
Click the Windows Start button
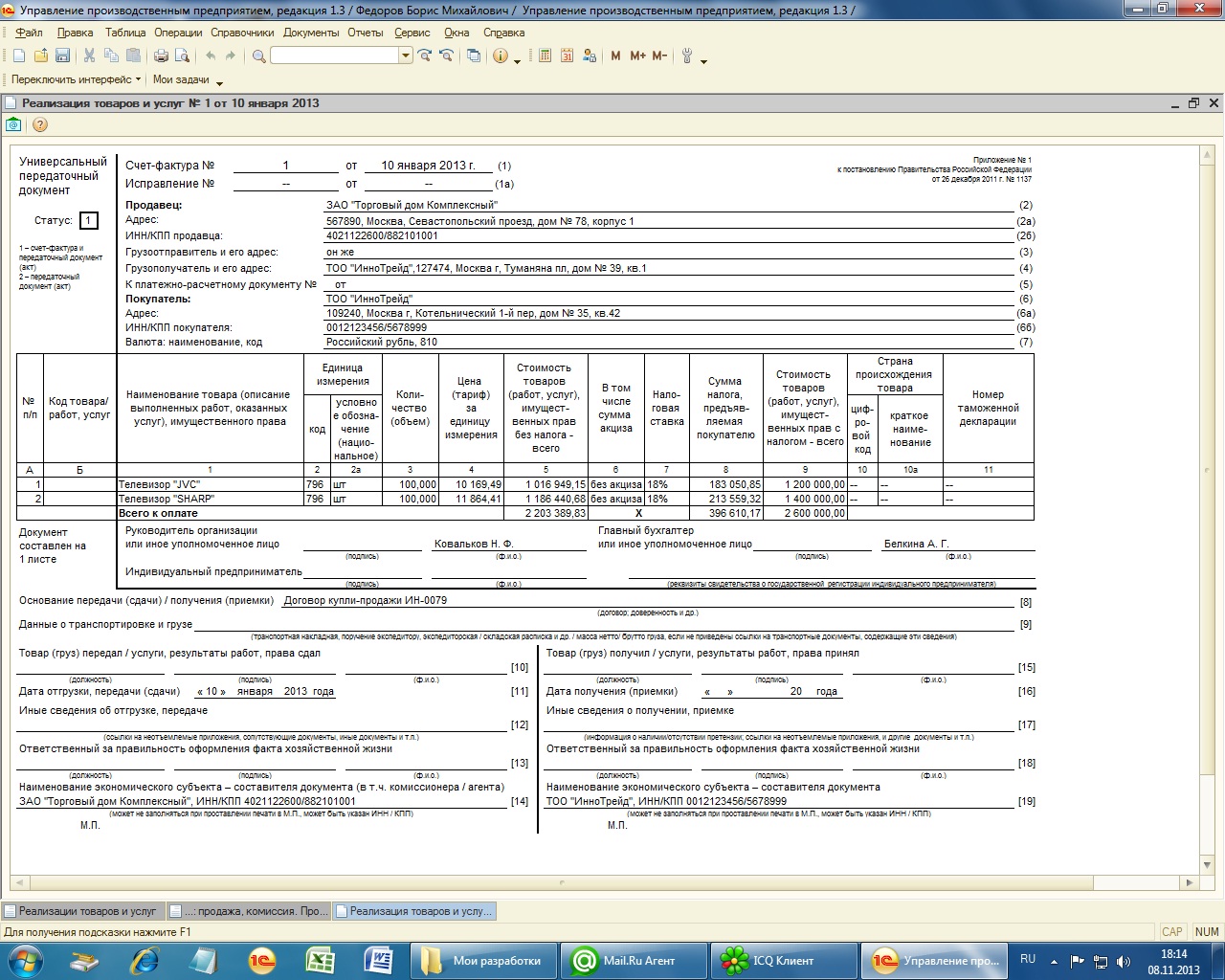26,960
